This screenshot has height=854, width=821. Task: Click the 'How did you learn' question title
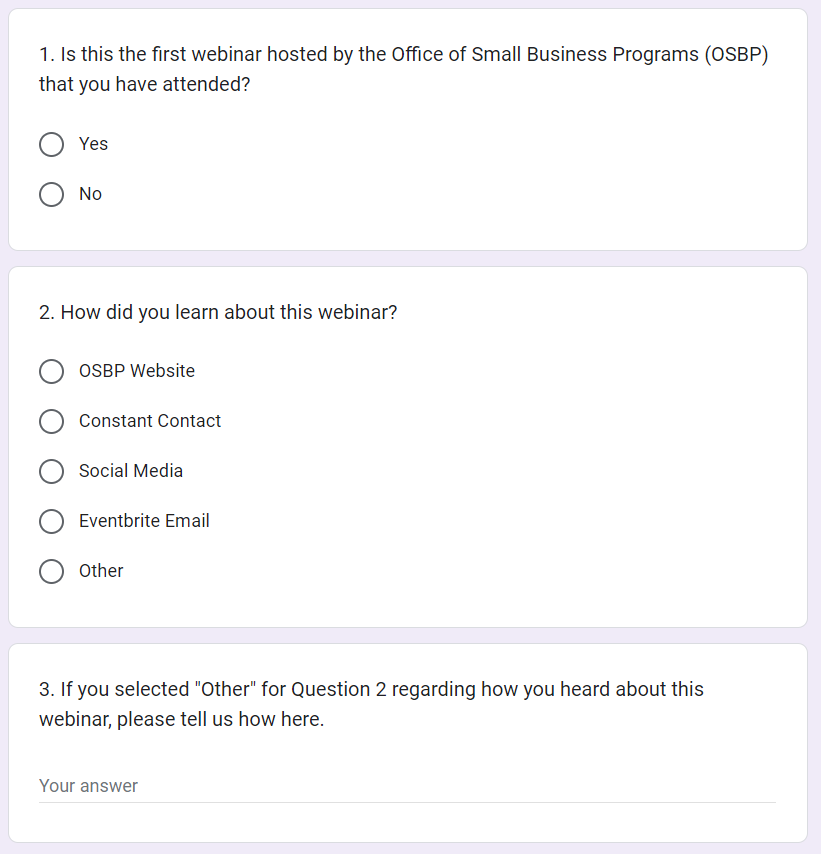pos(218,312)
